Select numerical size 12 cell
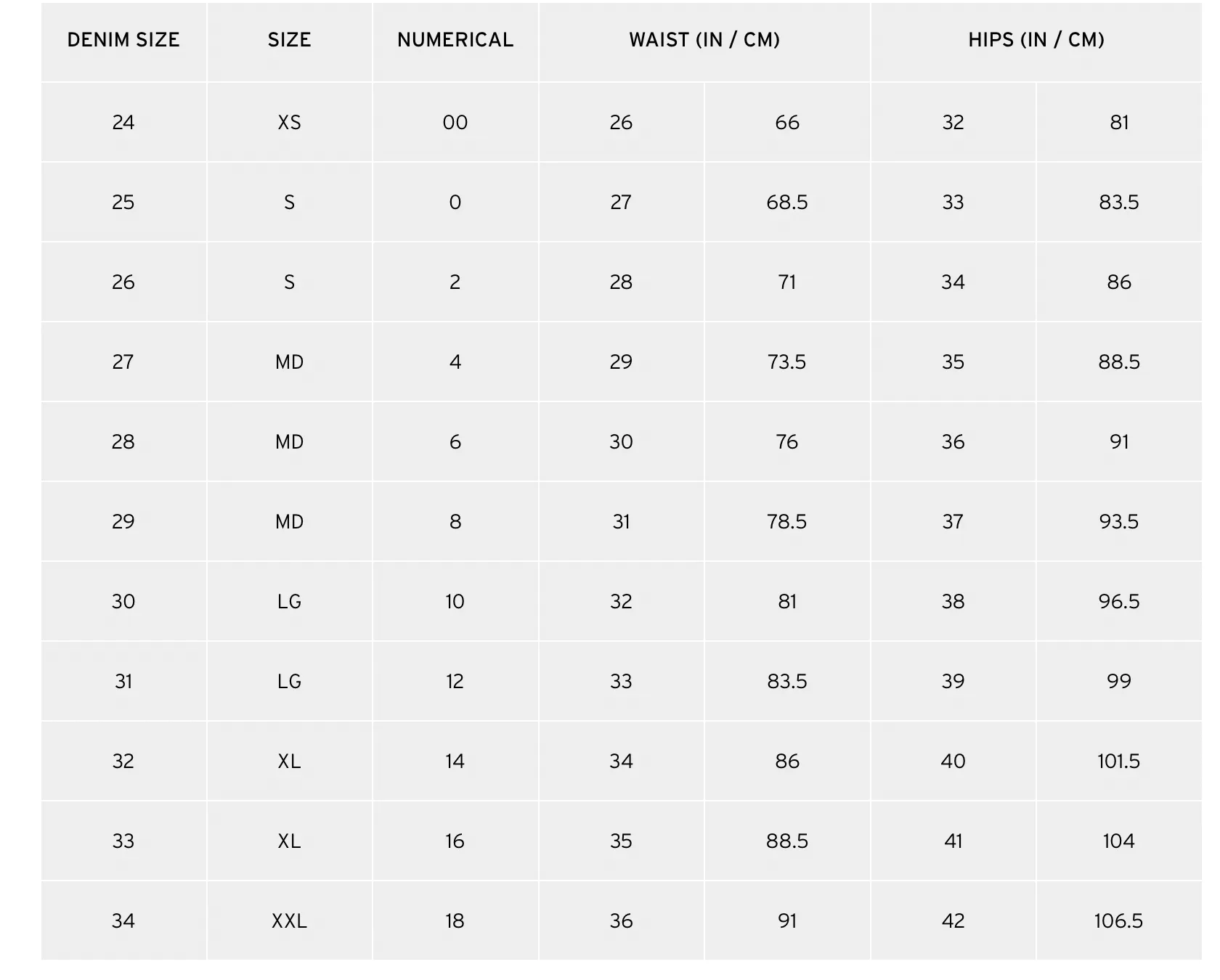This screenshot has width=1220, height=980. coord(455,681)
